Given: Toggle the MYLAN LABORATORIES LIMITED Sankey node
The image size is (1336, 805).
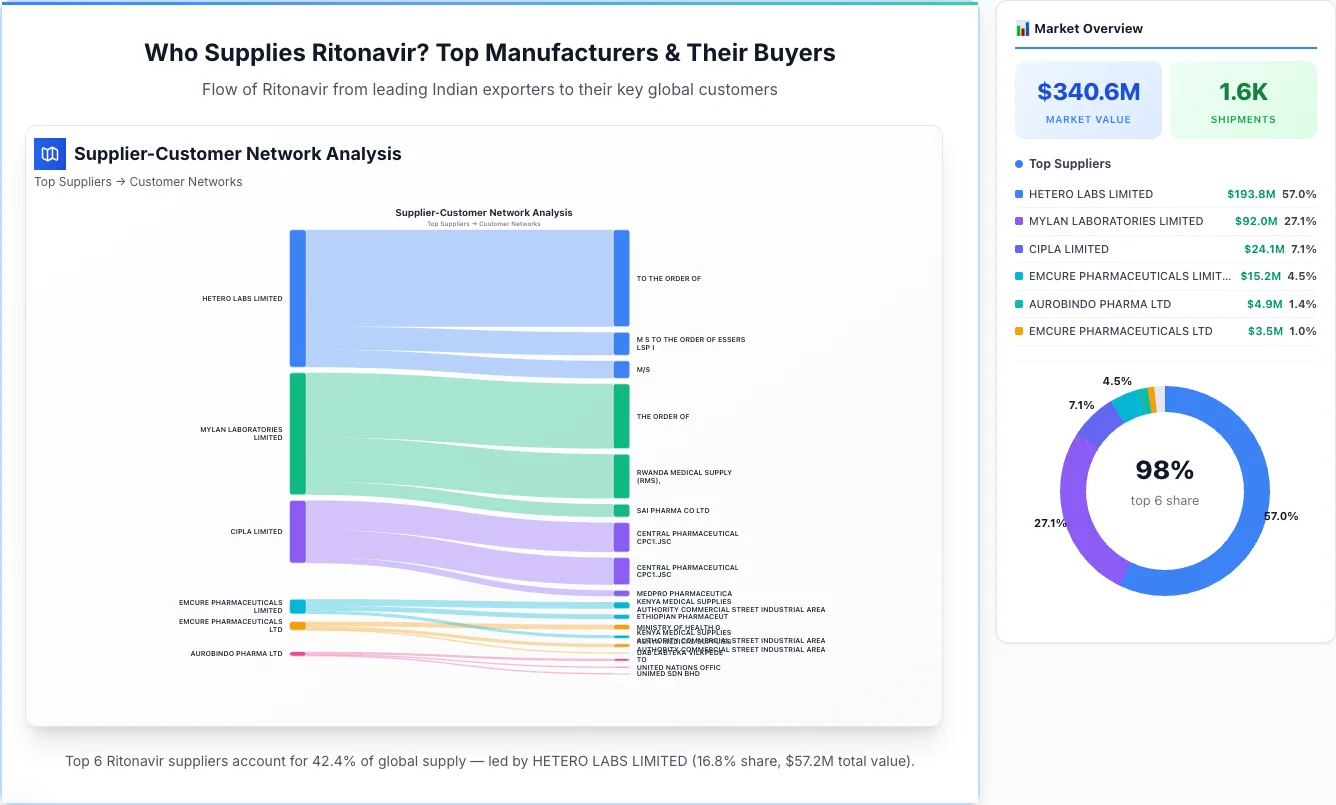Looking at the screenshot, I should 295,433.
